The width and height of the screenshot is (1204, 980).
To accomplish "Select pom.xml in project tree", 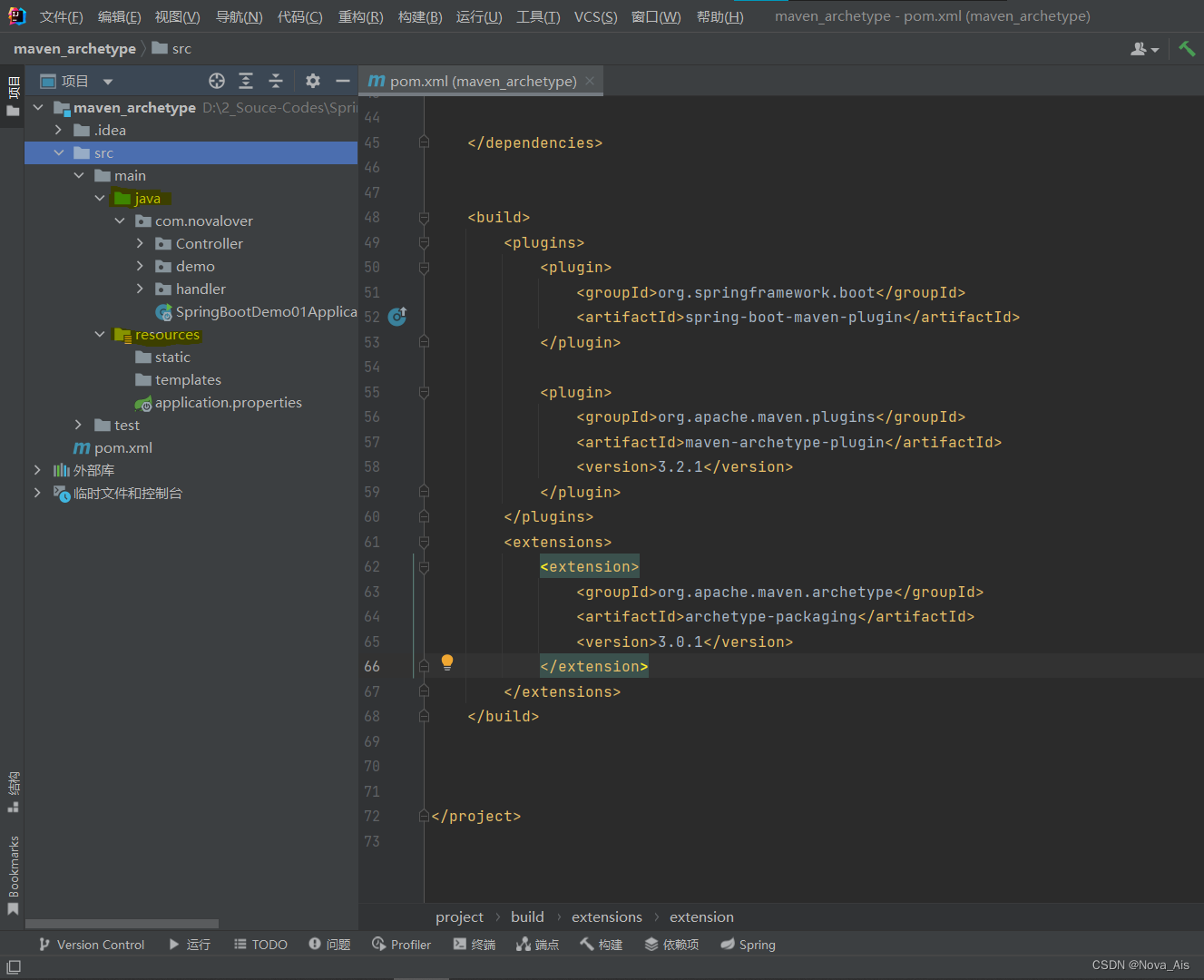I will point(113,447).
